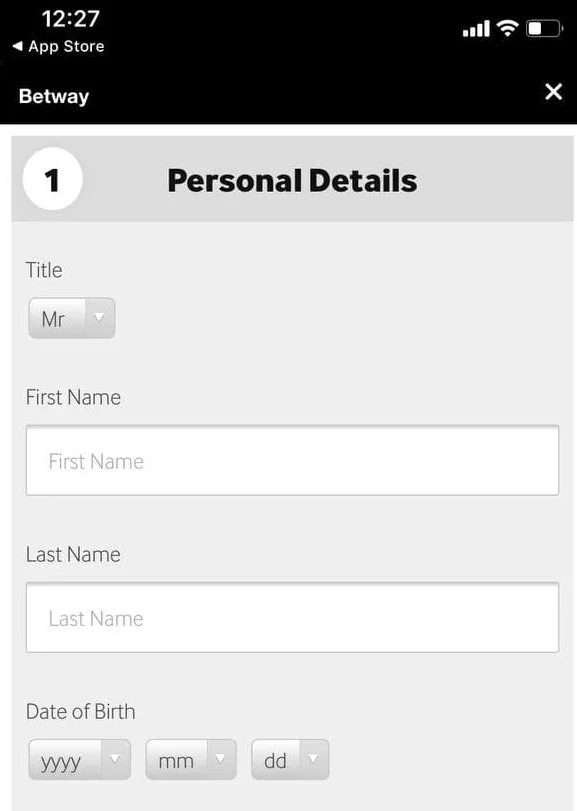Close the Betway registration form
The height and width of the screenshot is (811, 577).
[x=553, y=92]
